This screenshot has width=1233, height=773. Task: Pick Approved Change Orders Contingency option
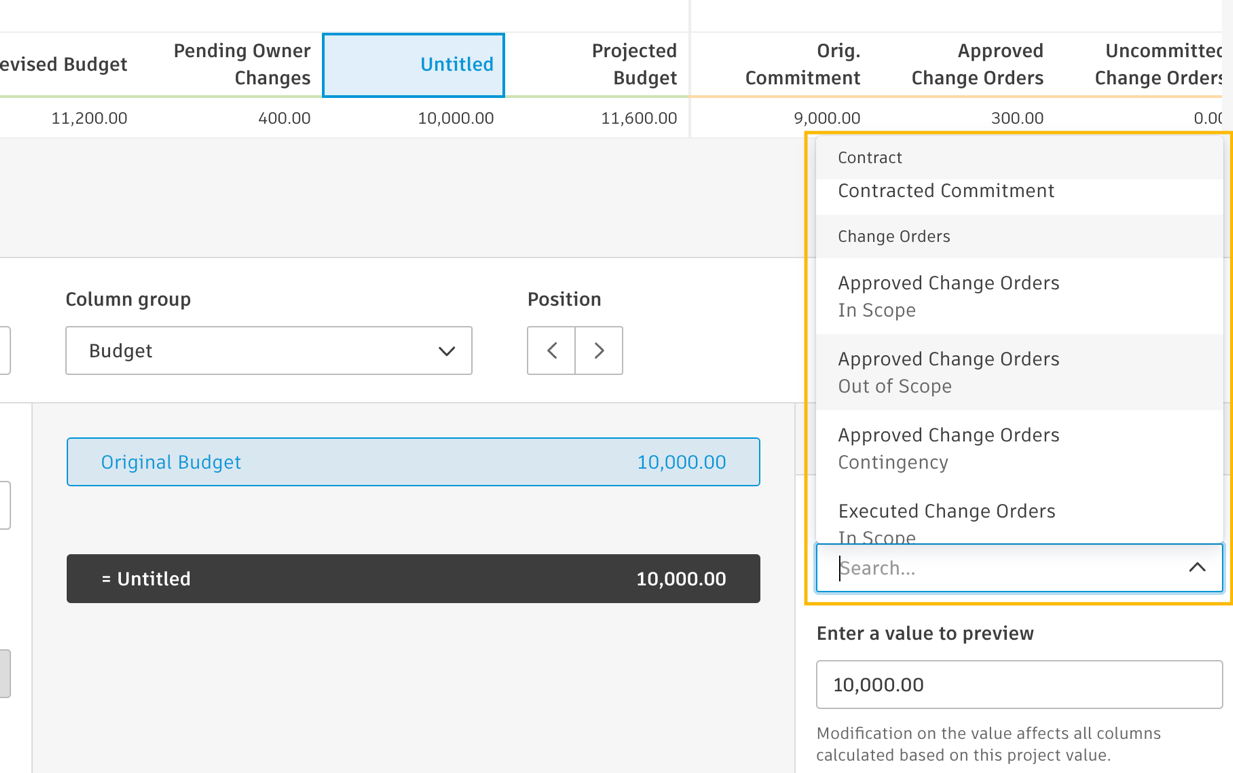[948, 448]
